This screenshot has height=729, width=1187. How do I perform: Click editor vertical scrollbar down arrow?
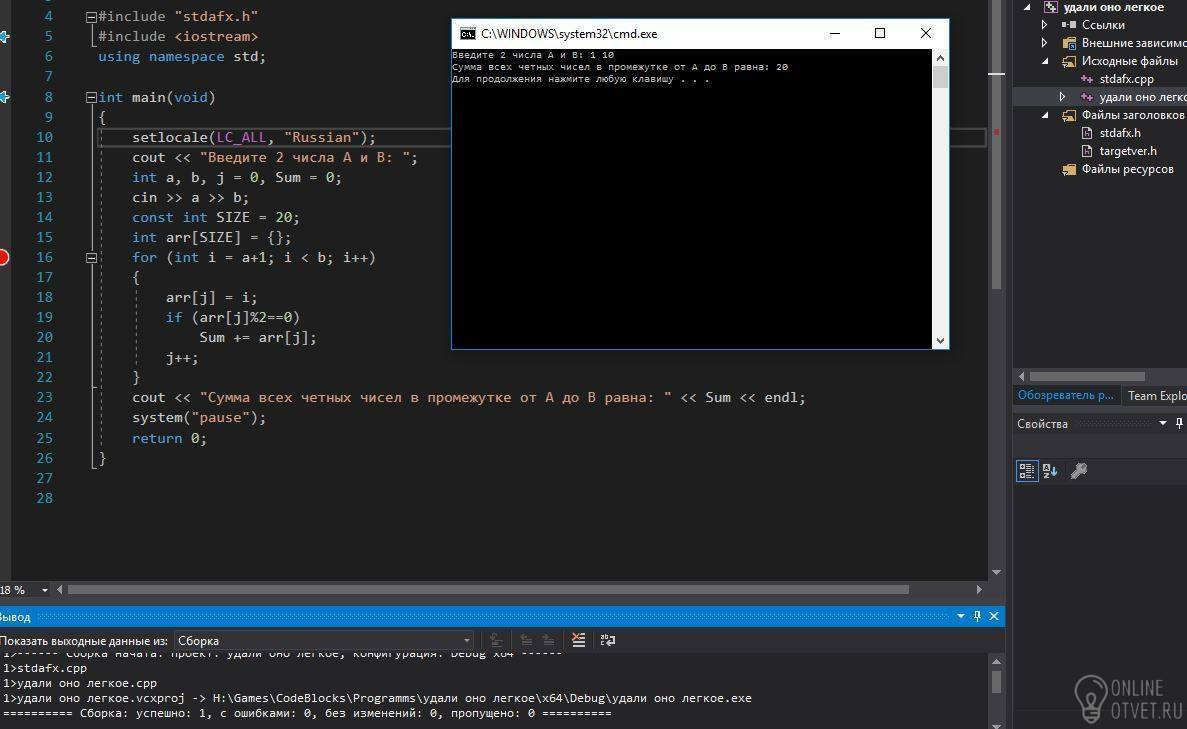996,572
